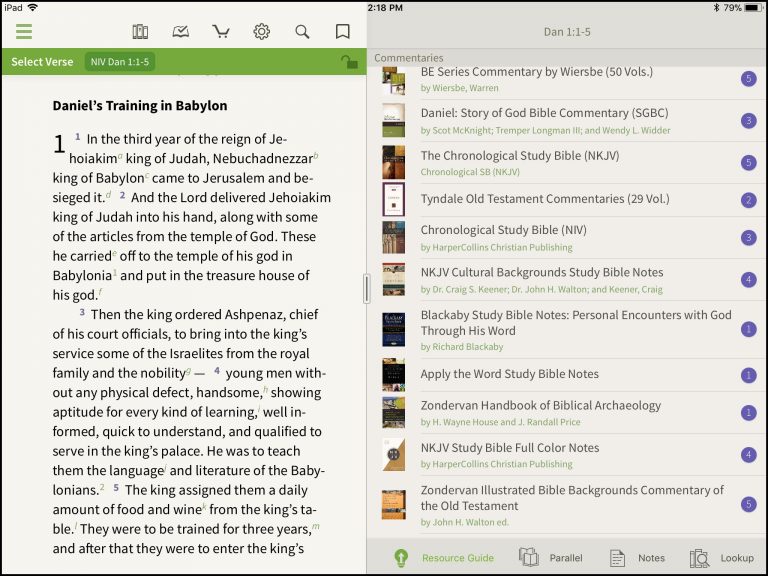Tap the Bluetooth icon in status bar
This screenshot has height=576, width=768.
(x=716, y=7)
